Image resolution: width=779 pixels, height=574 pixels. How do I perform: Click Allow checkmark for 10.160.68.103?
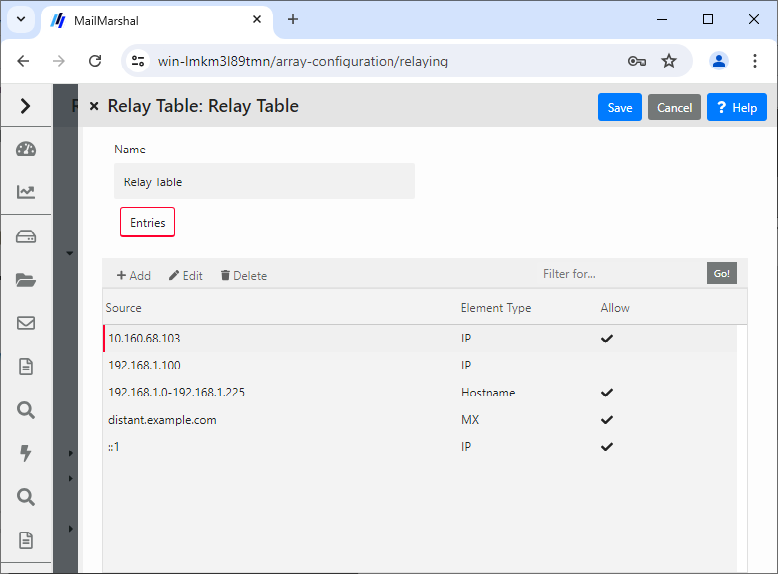tap(607, 338)
